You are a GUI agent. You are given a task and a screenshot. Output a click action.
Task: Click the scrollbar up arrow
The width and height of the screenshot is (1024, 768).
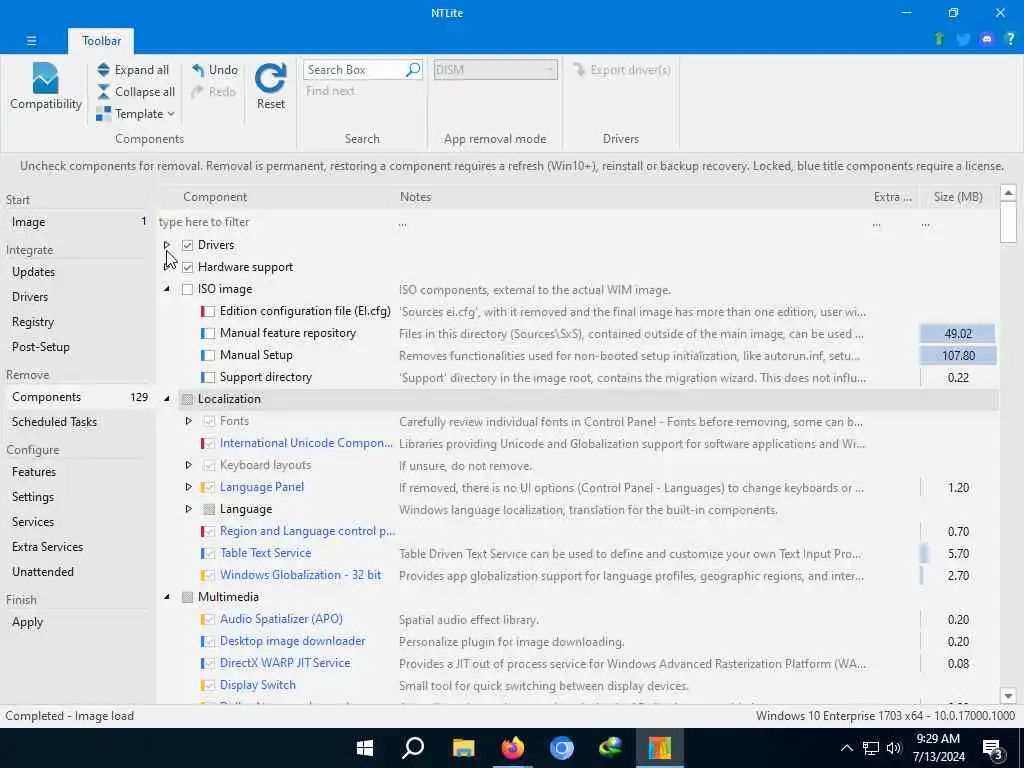(x=1008, y=193)
